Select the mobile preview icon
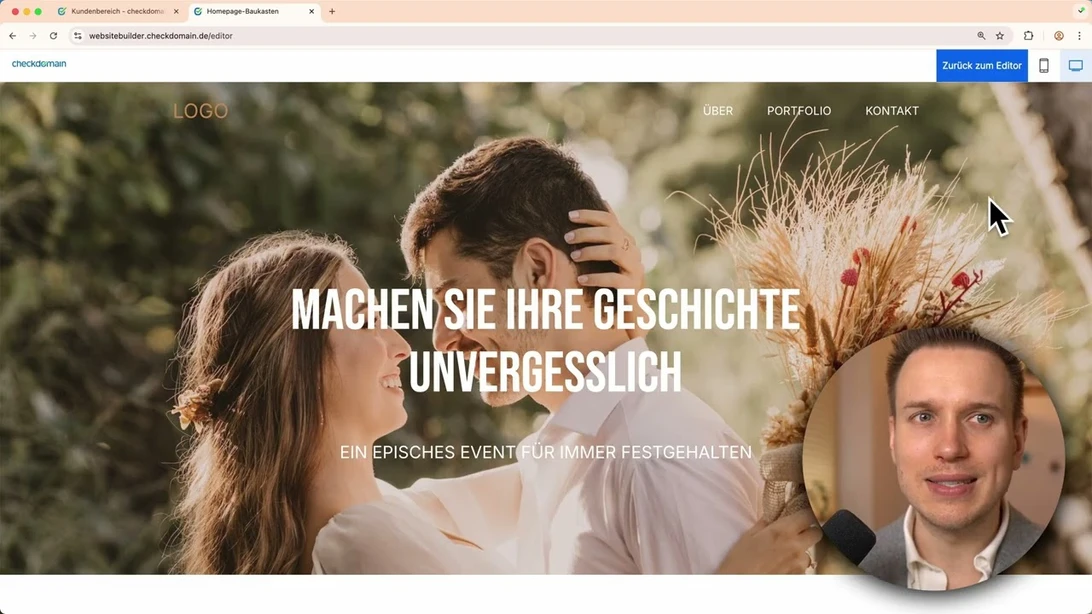The image size is (1092, 614). point(1043,65)
